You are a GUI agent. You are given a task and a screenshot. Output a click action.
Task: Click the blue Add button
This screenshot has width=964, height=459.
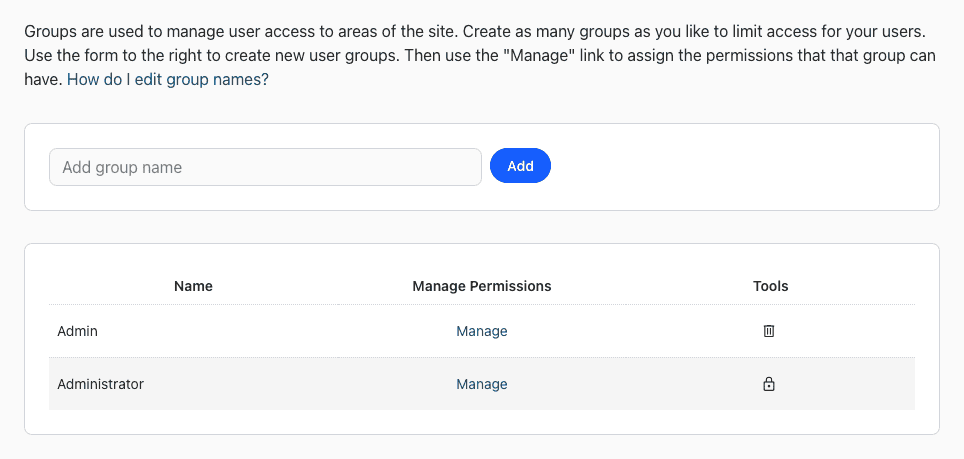click(520, 166)
